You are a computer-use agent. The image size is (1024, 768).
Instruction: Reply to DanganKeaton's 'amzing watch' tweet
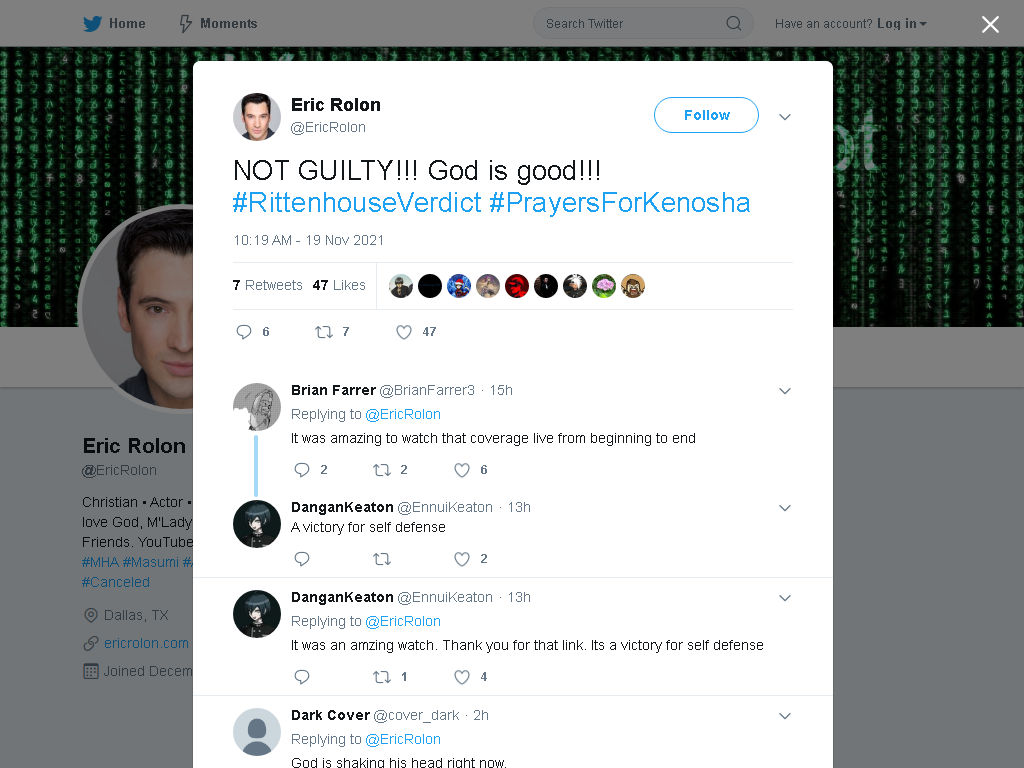tap(302, 677)
